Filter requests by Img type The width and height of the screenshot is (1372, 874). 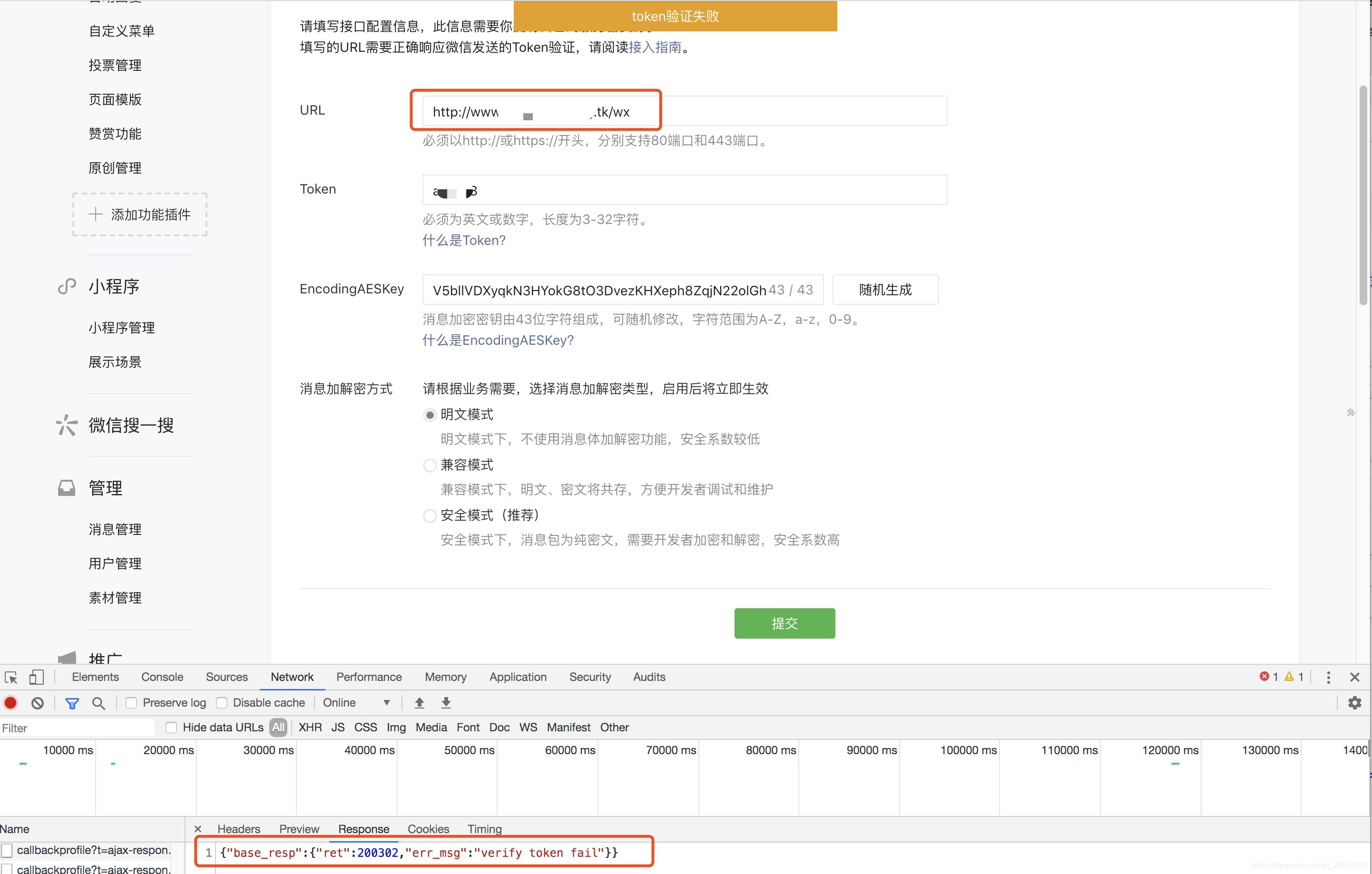point(396,727)
